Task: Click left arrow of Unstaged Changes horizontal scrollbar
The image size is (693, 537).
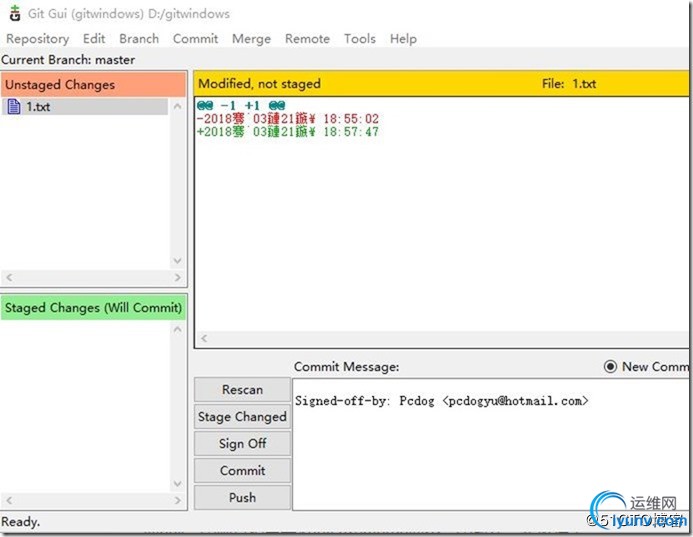Action: [9, 278]
